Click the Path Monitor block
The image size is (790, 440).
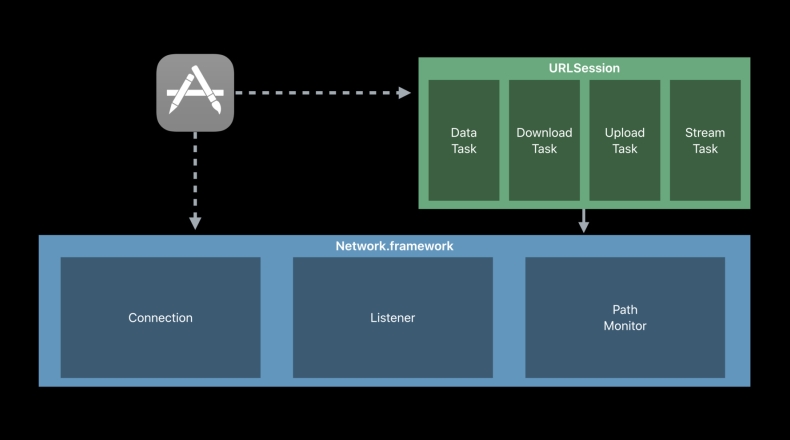click(625, 318)
